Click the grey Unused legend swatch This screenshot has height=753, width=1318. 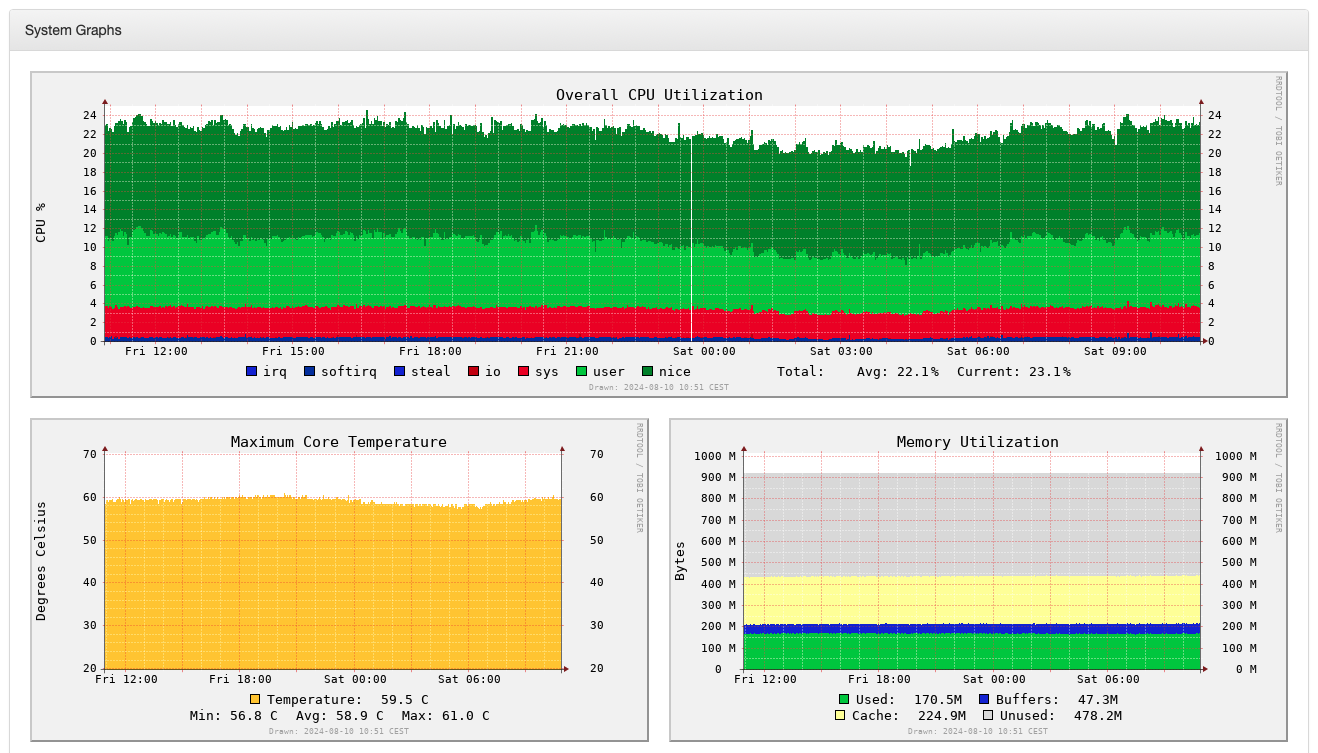pyautogui.click(x=989, y=715)
